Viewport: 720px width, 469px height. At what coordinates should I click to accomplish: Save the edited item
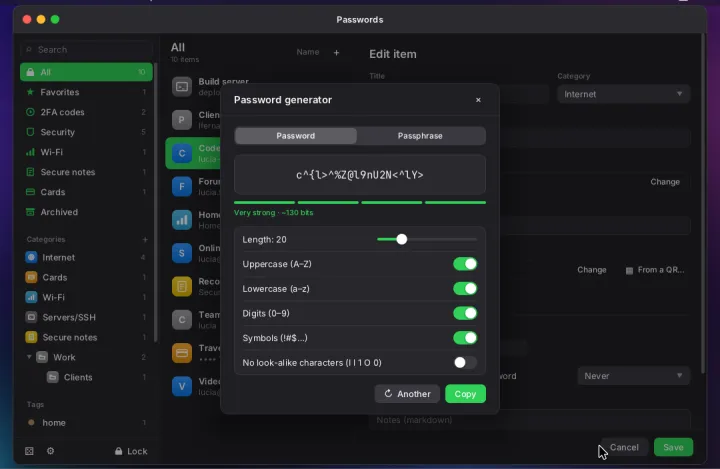[673, 447]
